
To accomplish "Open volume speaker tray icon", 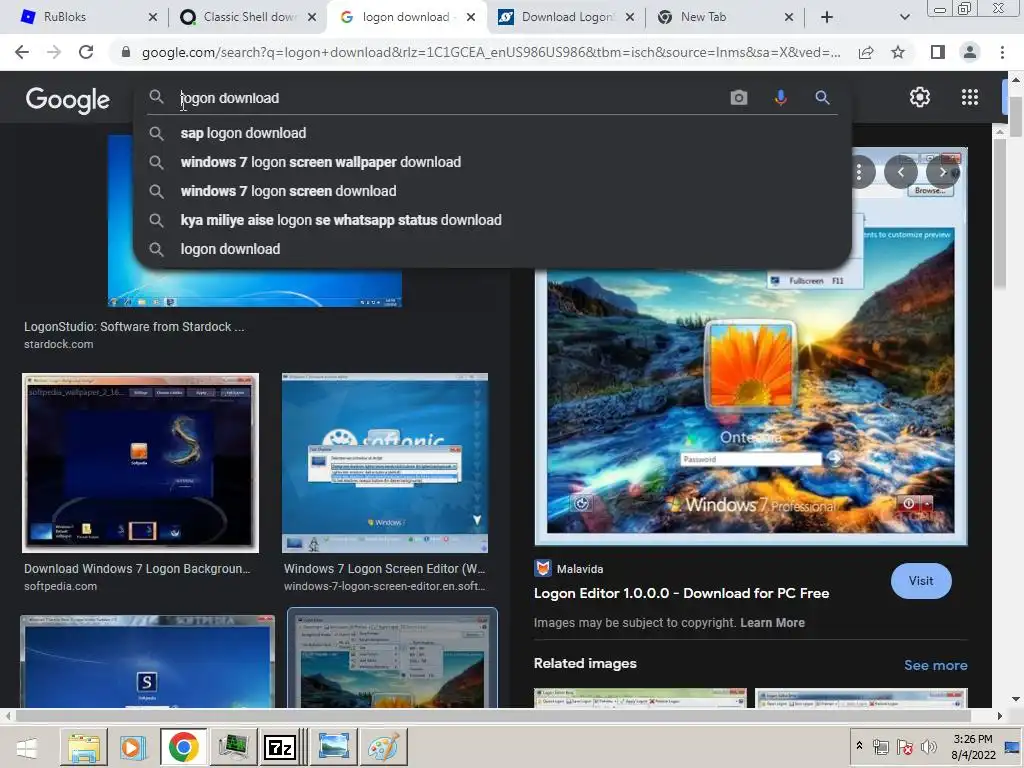I will [928, 746].
